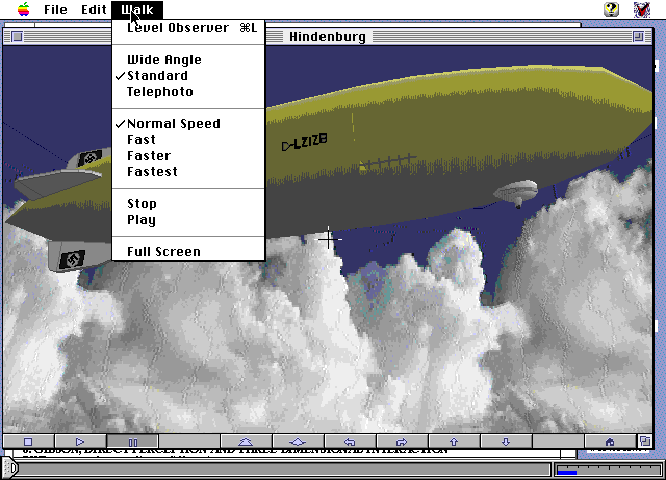Choose Full Screen from Walk menu

(x=164, y=252)
